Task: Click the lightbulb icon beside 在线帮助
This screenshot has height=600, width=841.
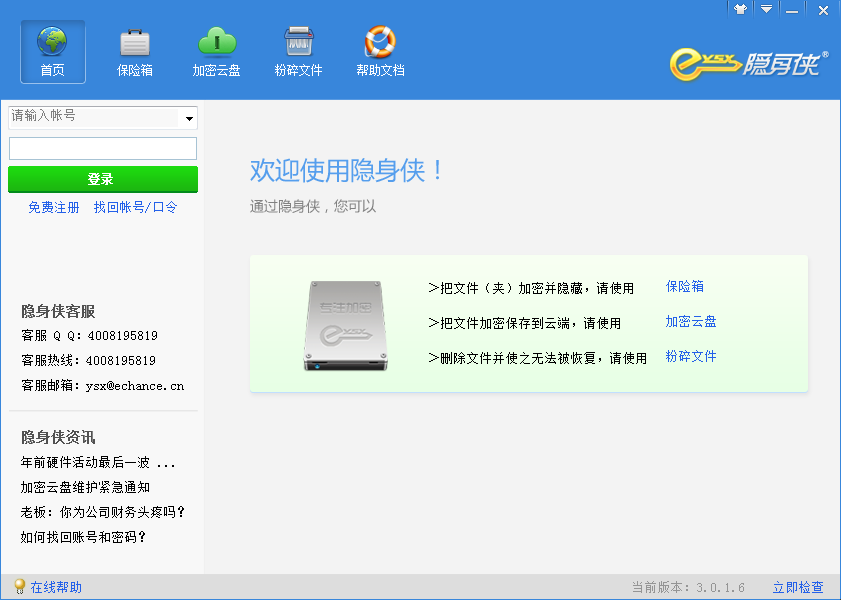Action: click(x=19, y=587)
